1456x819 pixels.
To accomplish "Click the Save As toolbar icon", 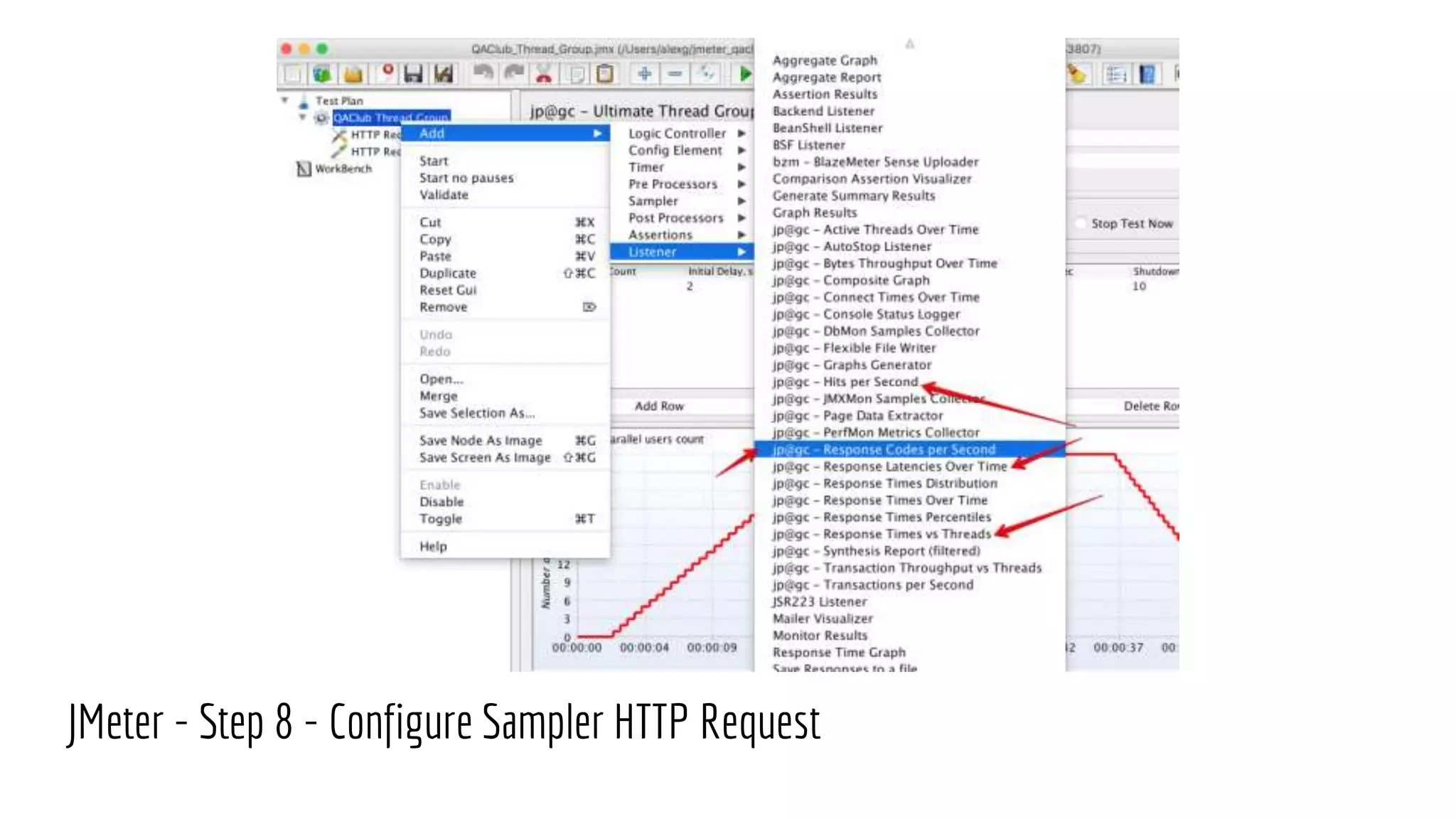I will click(444, 74).
